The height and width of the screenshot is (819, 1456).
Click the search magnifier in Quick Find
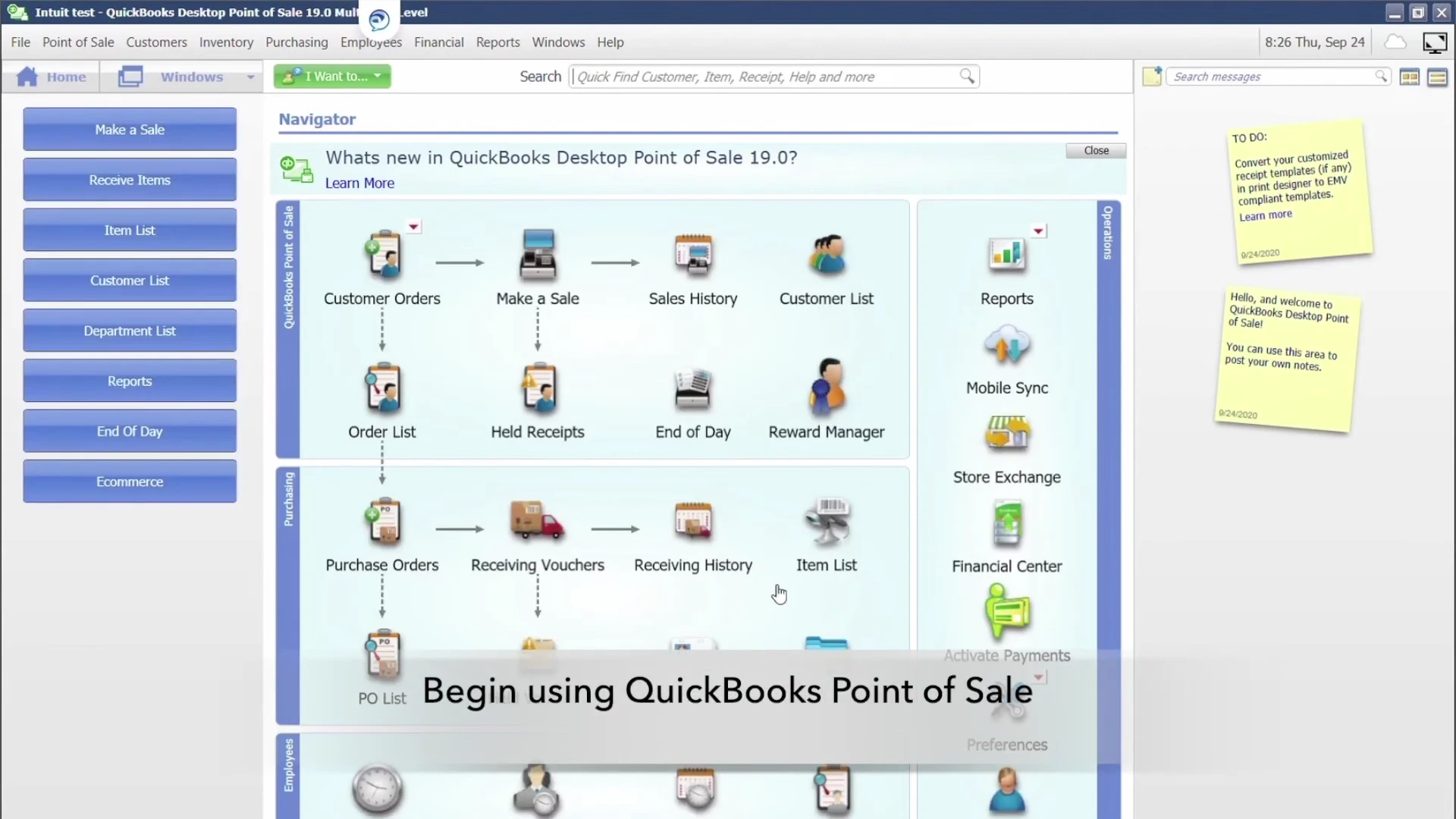pyautogui.click(x=967, y=77)
